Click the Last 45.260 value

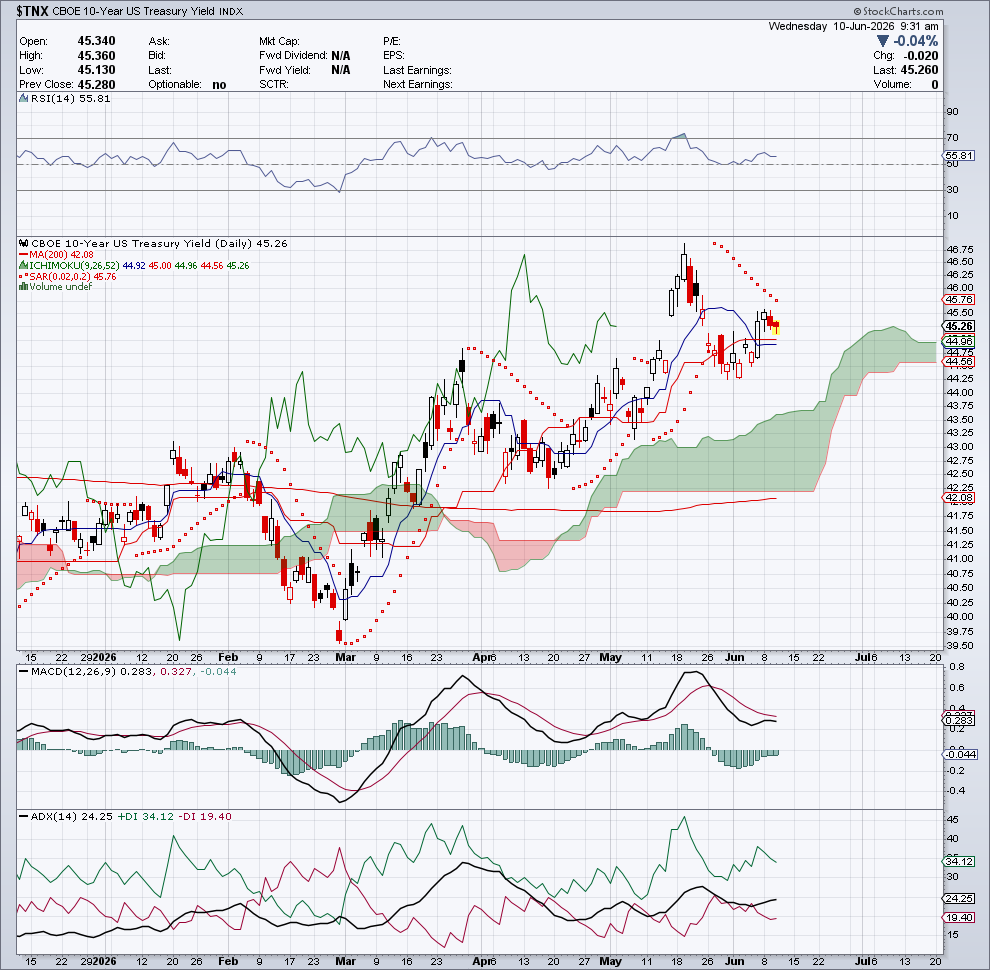pos(920,70)
